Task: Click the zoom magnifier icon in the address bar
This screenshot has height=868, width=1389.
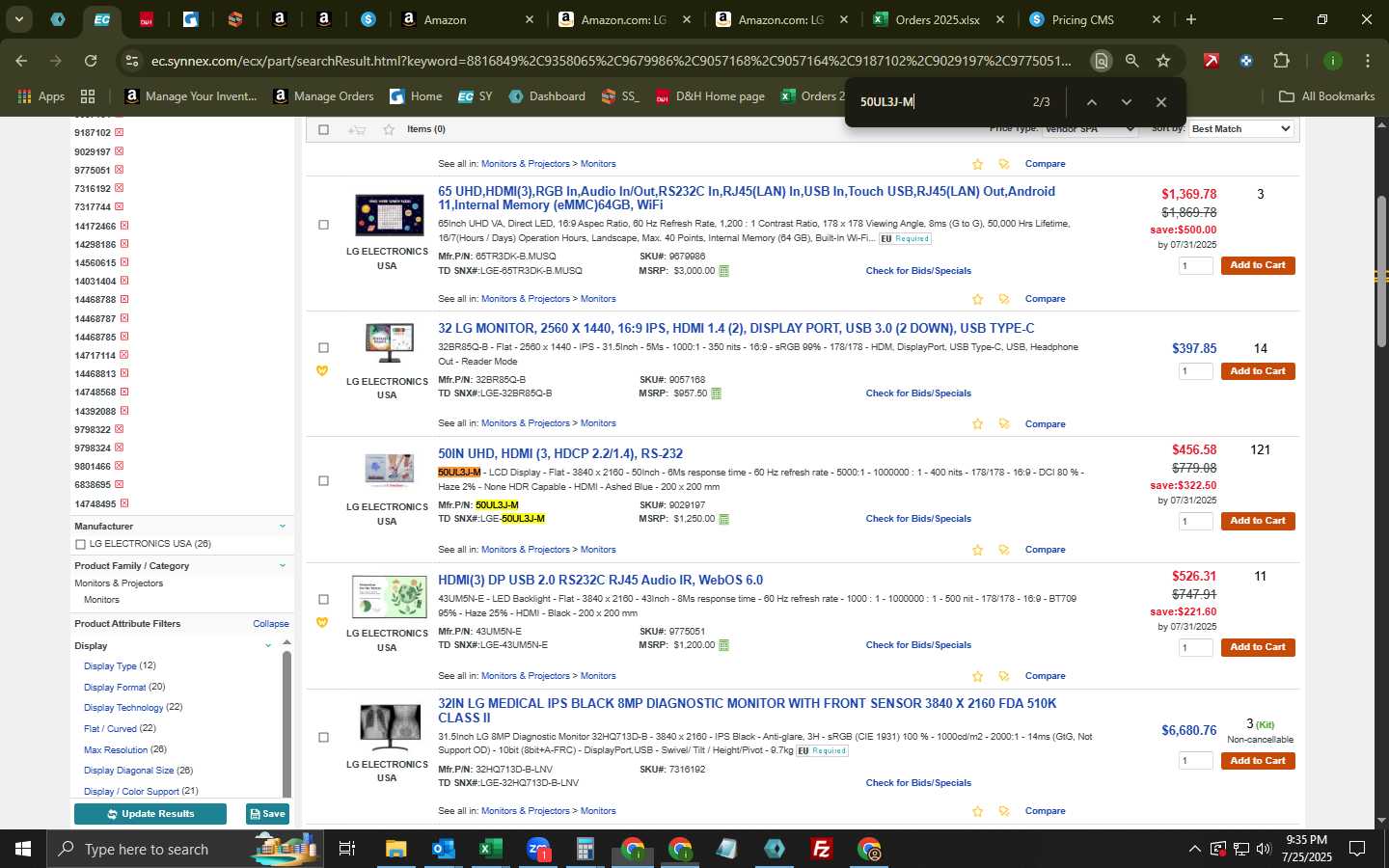Action: [x=1131, y=61]
